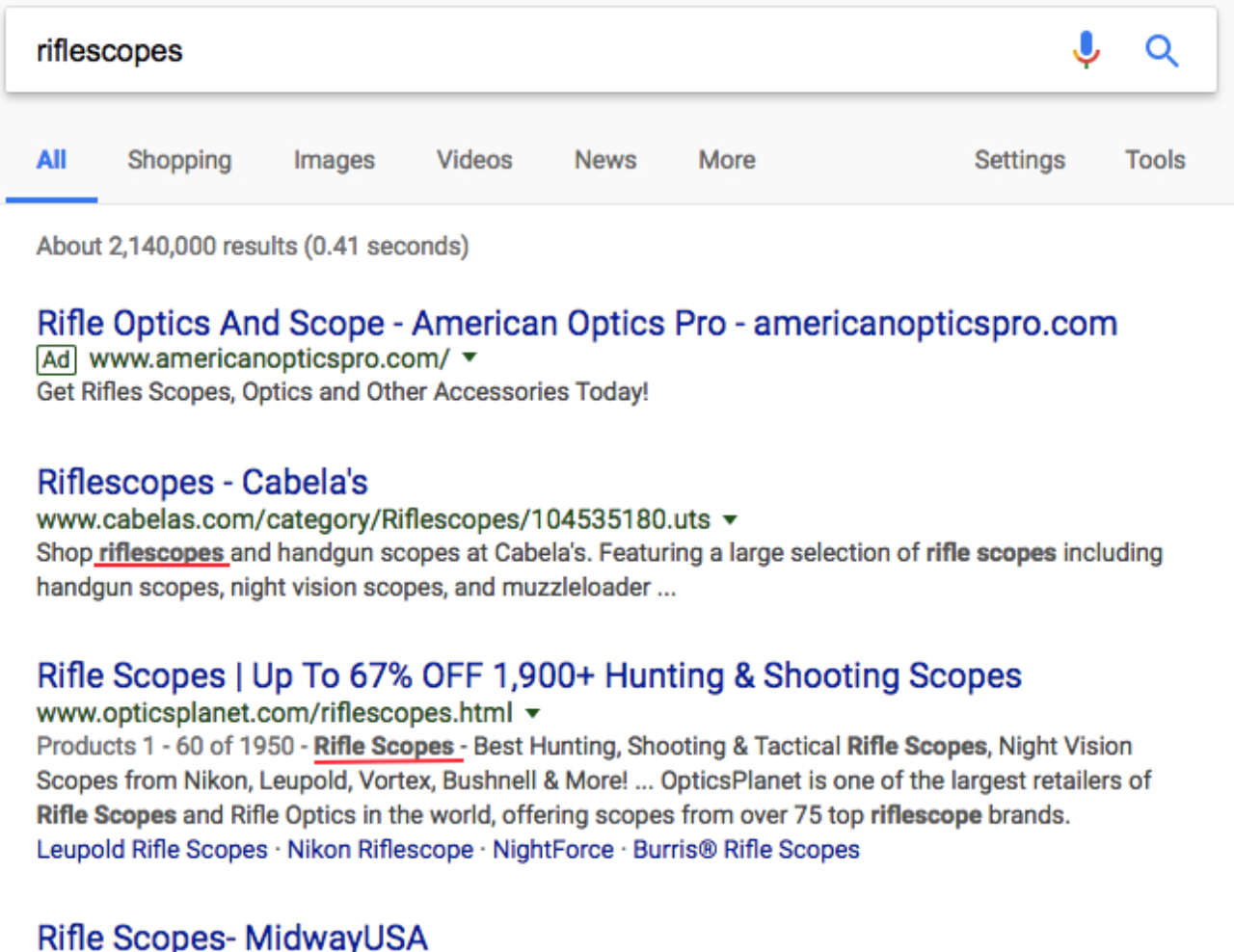
Task: Select the All results tab
Action: tap(51, 160)
